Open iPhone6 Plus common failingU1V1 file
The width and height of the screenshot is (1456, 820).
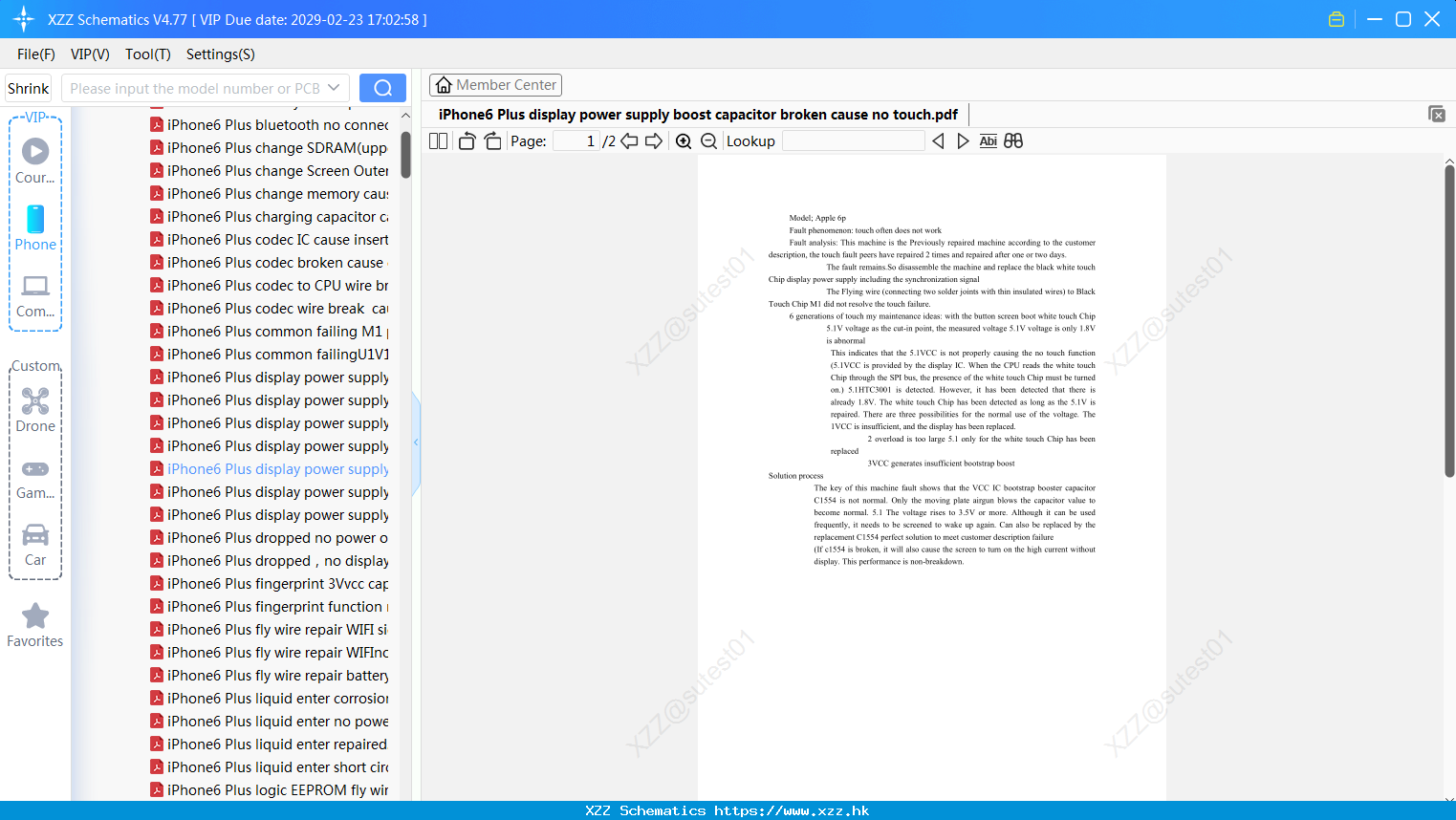coord(270,355)
